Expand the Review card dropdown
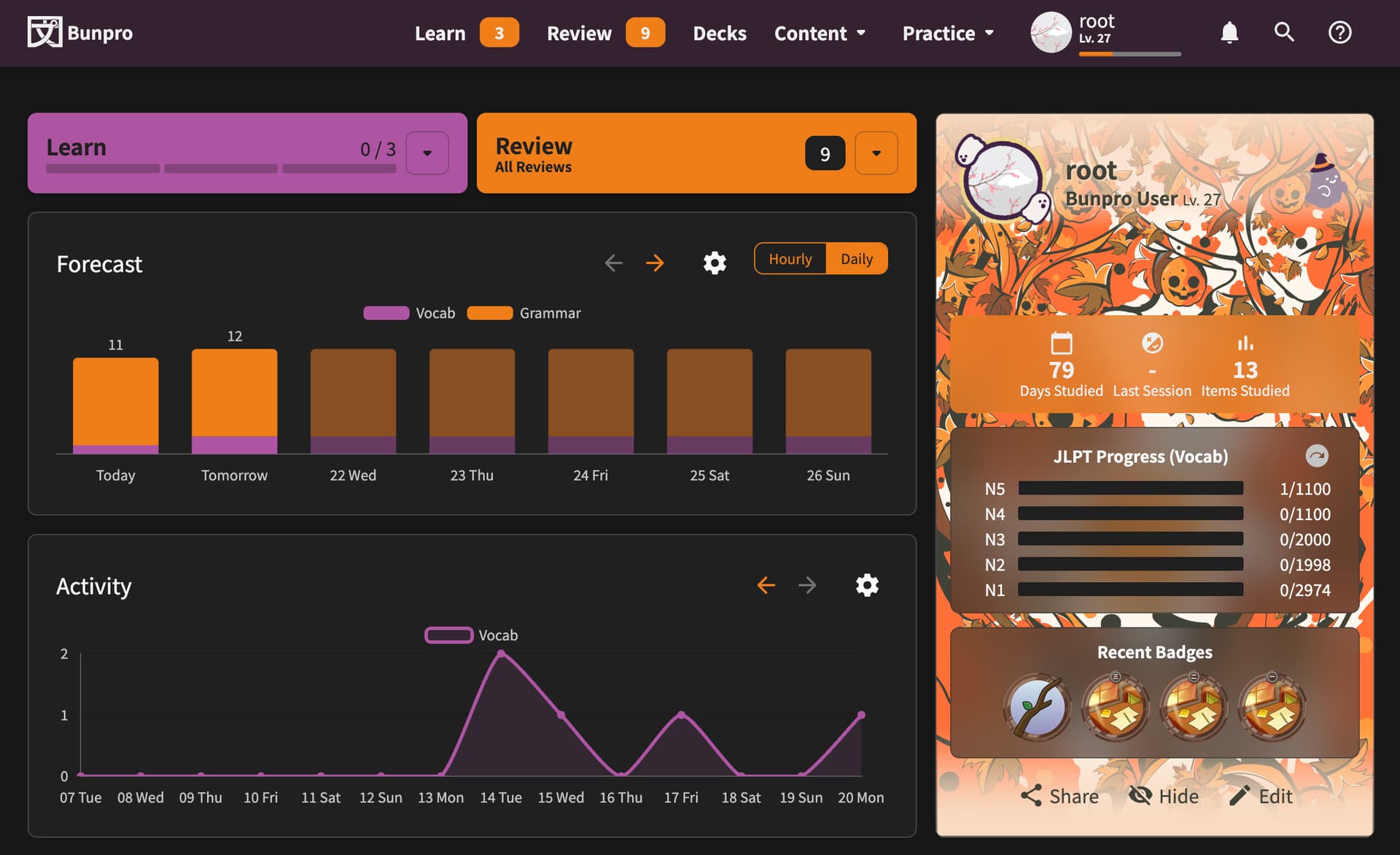Image resolution: width=1400 pixels, height=855 pixels. pos(876,153)
